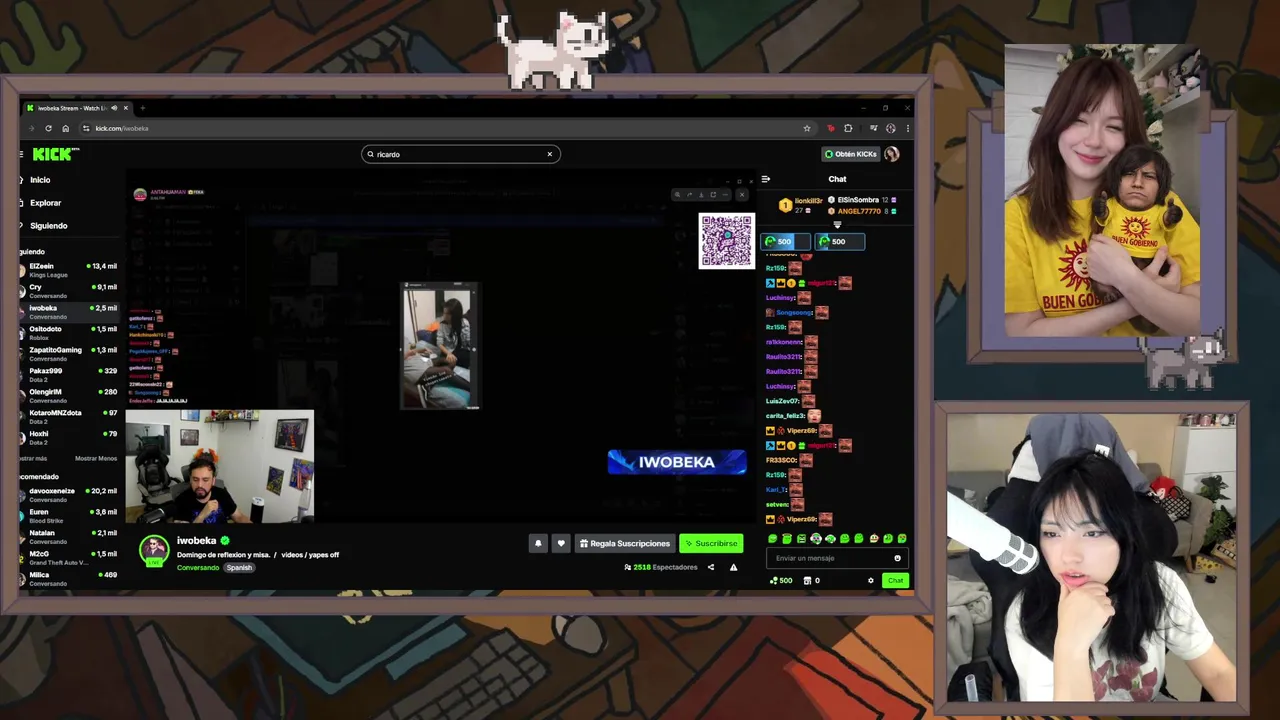Open the emoji picker in message box
The width and height of the screenshot is (1280, 720).
click(x=897, y=558)
